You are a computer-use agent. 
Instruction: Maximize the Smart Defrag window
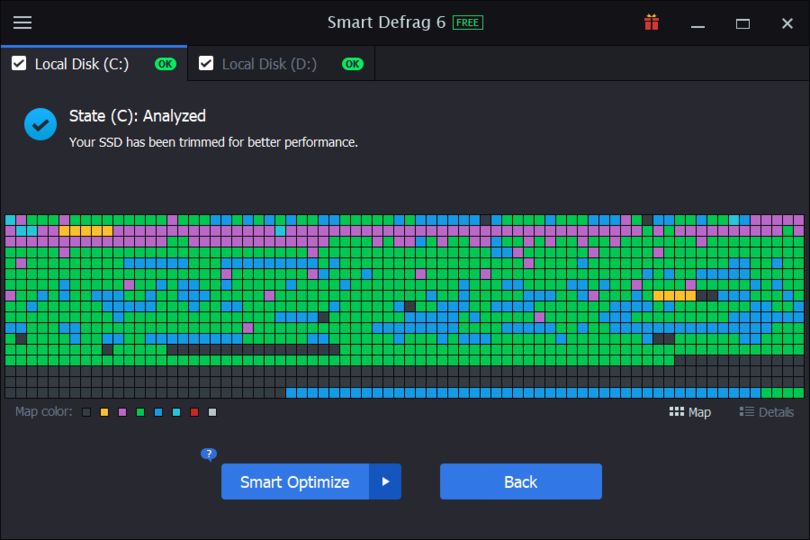pos(743,24)
